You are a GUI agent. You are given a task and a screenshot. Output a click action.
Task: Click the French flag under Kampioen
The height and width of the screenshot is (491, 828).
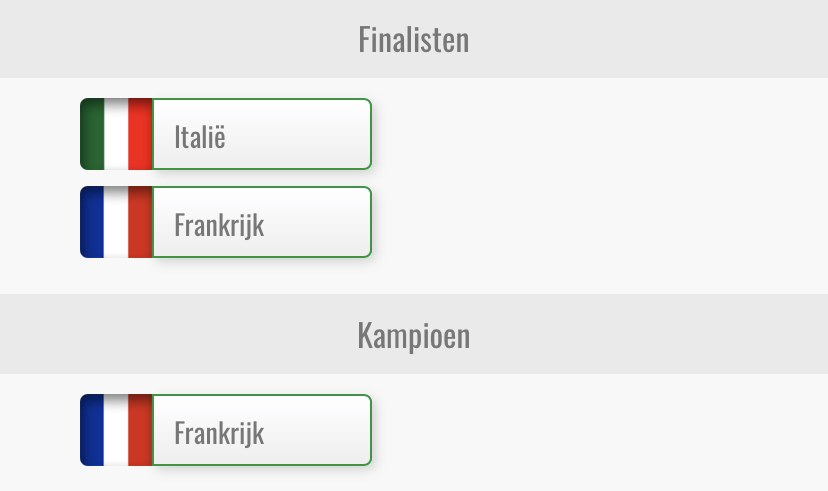116,430
